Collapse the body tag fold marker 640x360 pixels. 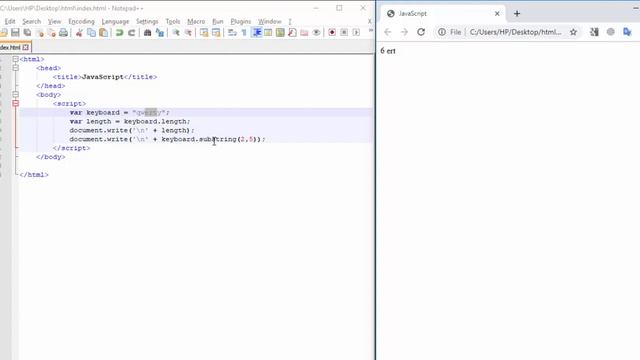16,95
